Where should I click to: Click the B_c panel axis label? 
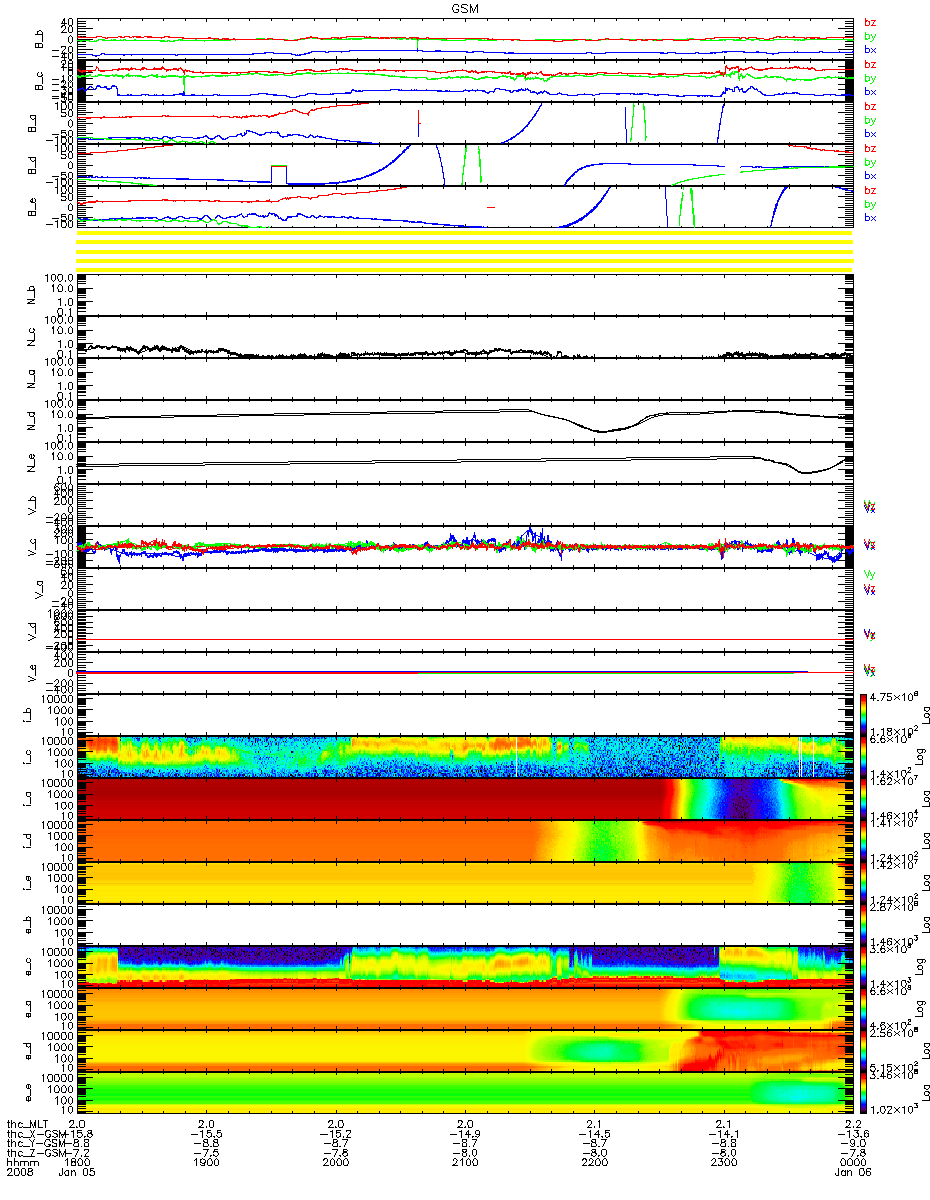(41, 80)
